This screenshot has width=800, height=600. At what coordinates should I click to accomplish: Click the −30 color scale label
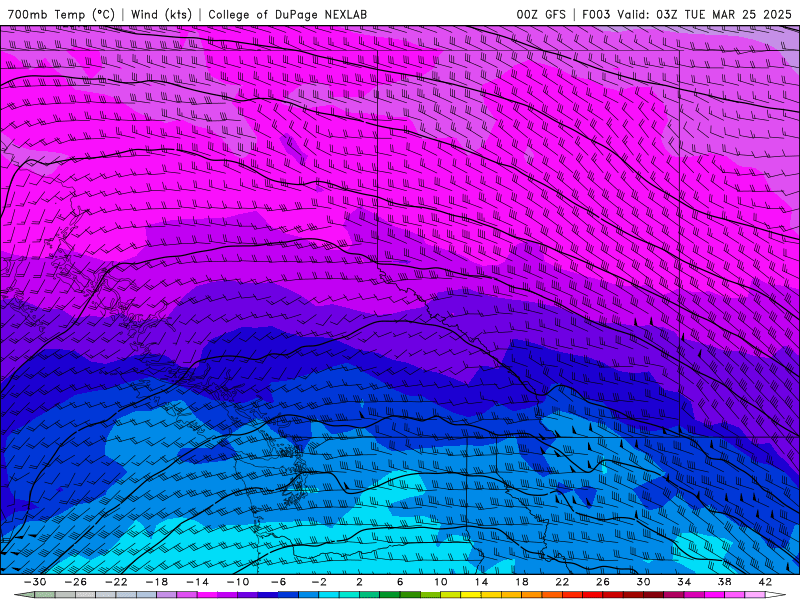(x=35, y=582)
